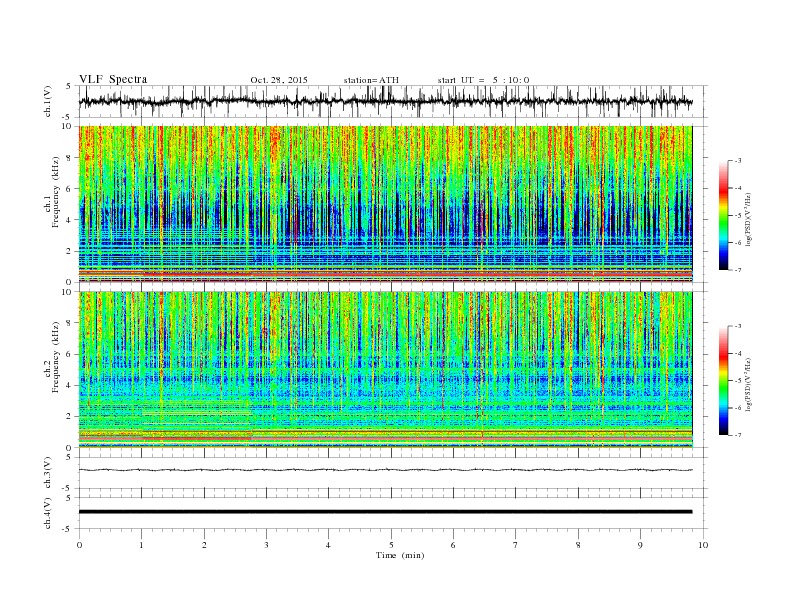Click the "Time (min)" axis label
Image resolution: width=792 pixels, height=612 pixels.
tap(400, 555)
